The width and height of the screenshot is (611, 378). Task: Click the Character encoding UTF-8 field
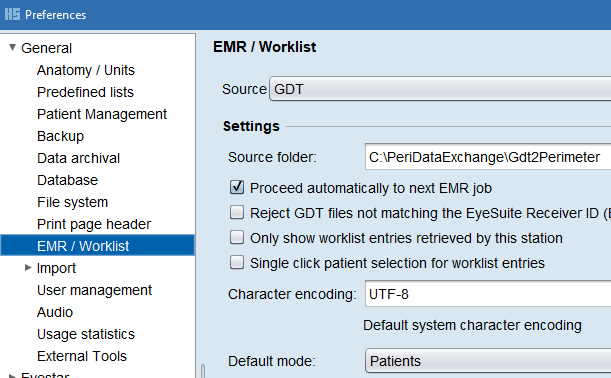(x=488, y=293)
